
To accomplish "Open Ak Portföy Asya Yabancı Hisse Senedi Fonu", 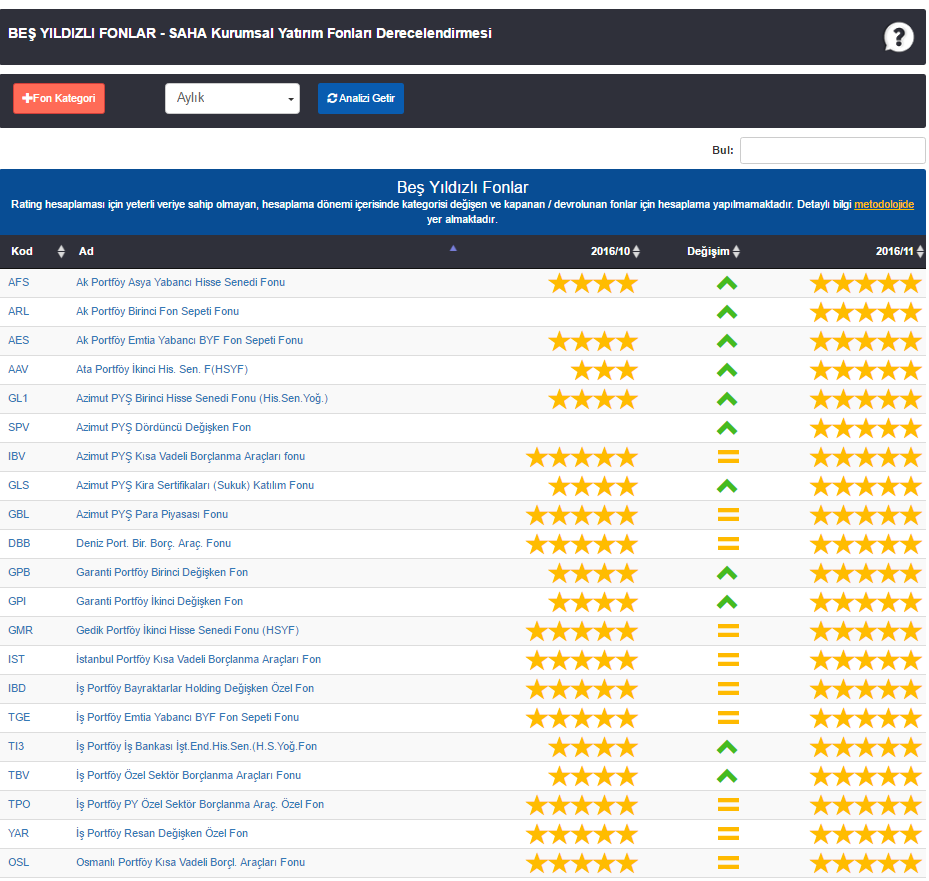I will click(180, 283).
